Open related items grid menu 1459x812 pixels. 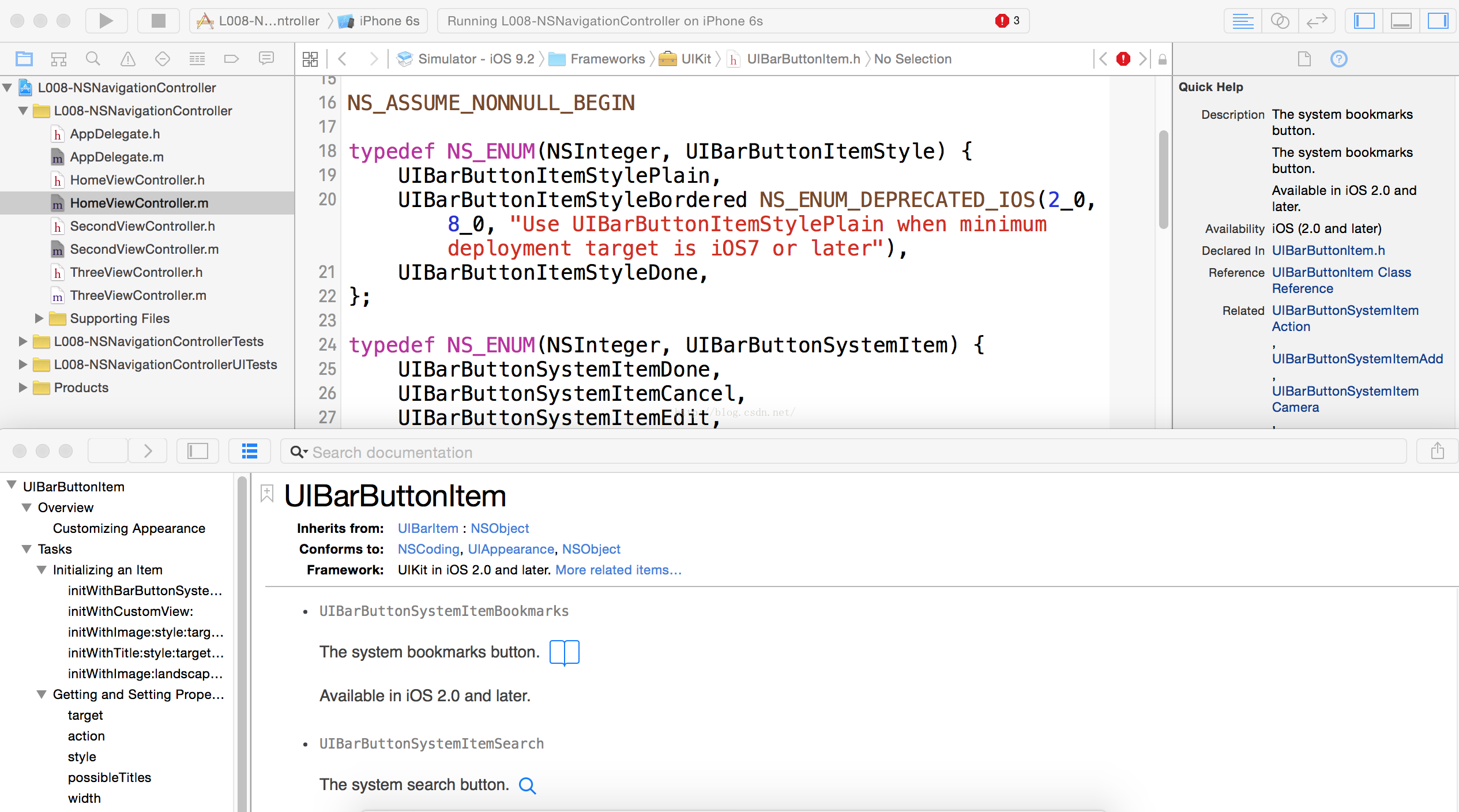310,59
